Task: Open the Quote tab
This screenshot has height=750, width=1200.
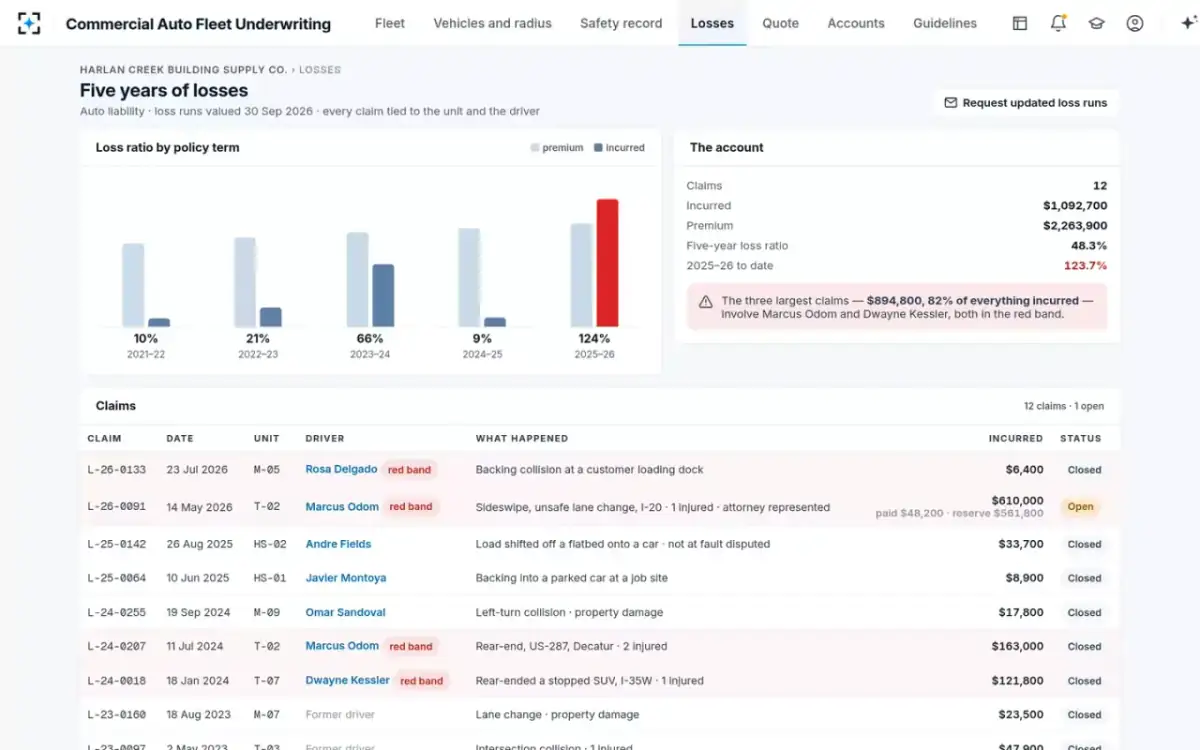Action: (781, 23)
